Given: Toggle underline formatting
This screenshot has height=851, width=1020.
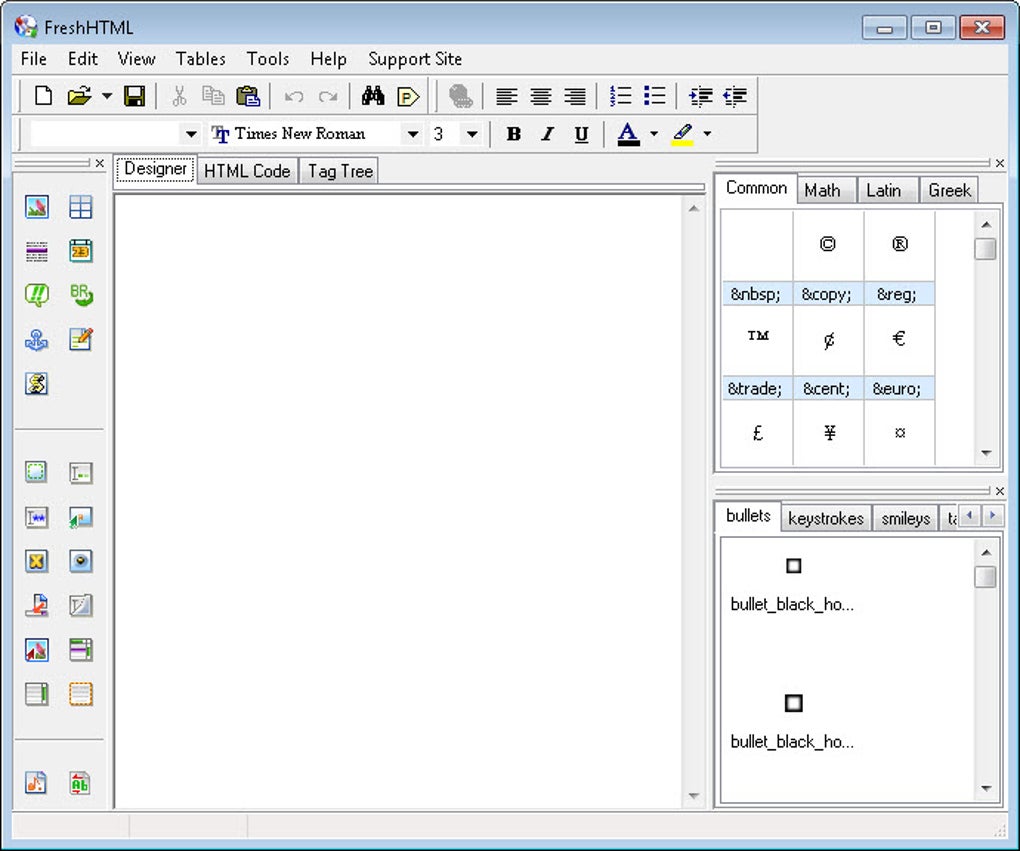Looking at the screenshot, I should tap(581, 134).
